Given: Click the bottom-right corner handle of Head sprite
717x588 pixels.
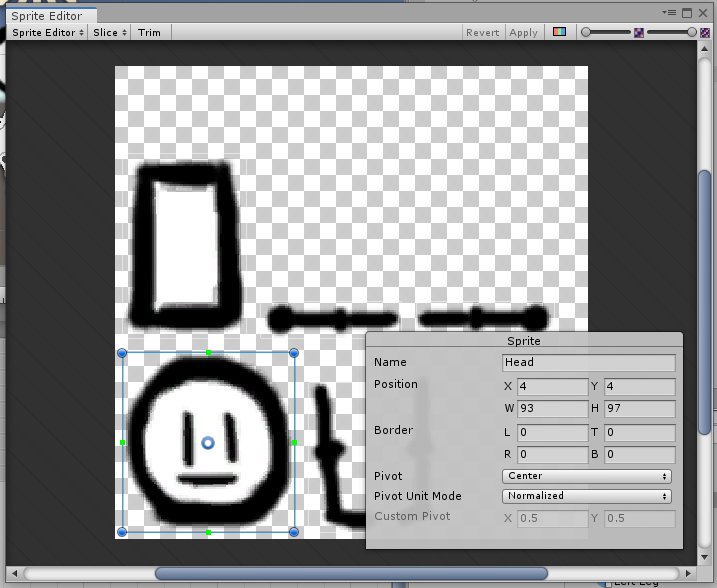Looking at the screenshot, I should coord(294,532).
